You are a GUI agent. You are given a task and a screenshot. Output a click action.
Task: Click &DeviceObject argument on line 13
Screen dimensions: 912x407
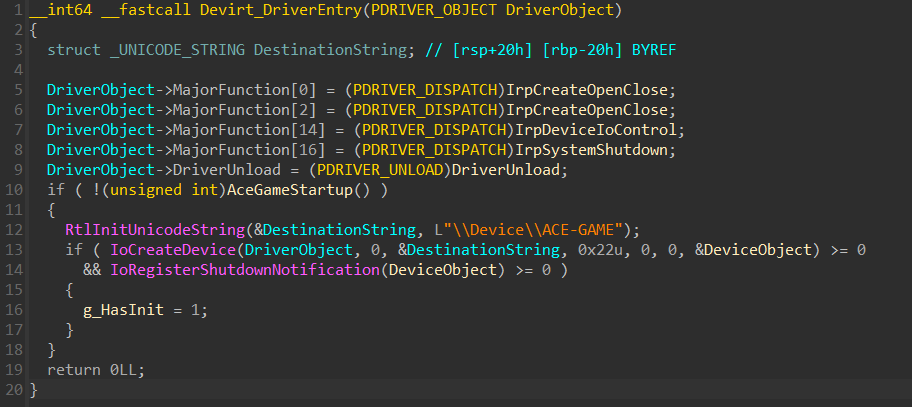(x=753, y=250)
